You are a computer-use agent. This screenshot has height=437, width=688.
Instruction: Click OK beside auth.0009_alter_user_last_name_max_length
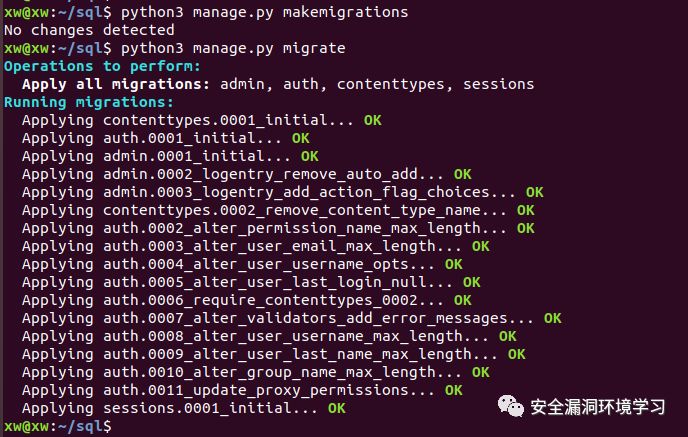pyautogui.click(x=516, y=354)
